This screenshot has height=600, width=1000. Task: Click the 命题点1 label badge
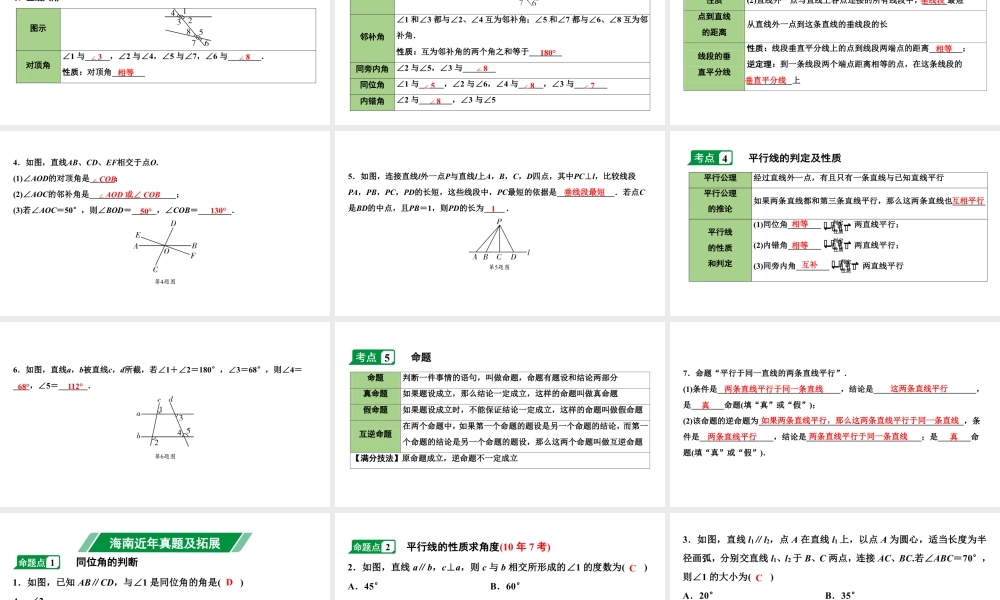pyautogui.click(x=38, y=563)
